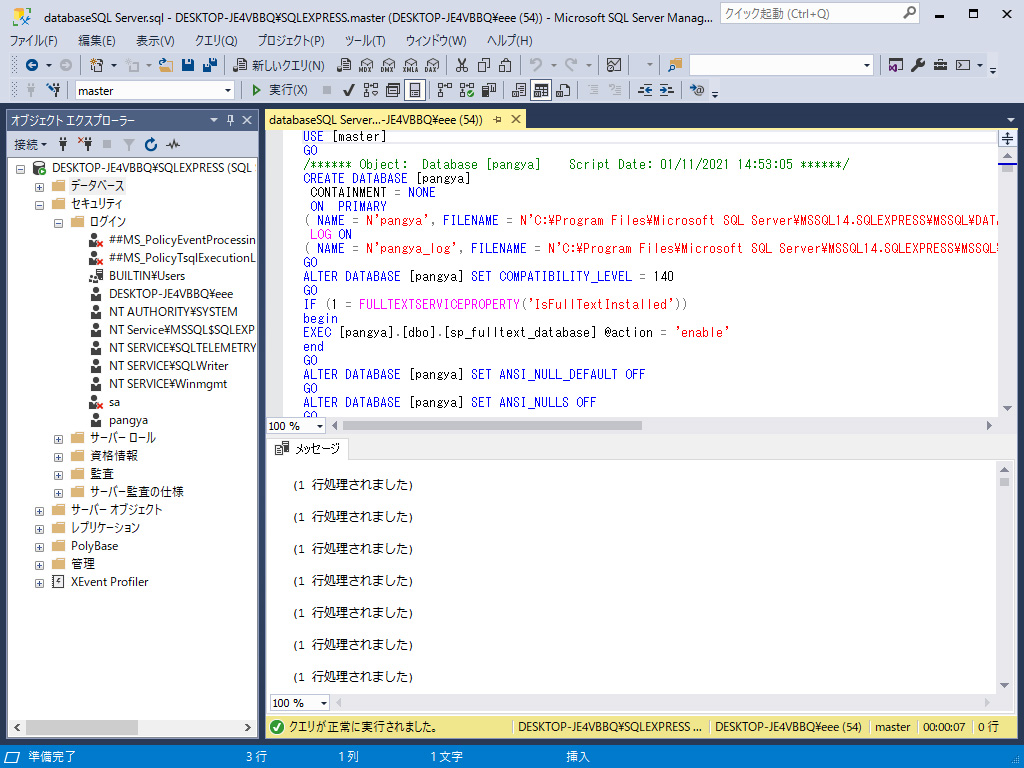The width and height of the screenshot is (1024, 768).
Task: Open the ヘルプ(H) menu
Action: [510, 40]
